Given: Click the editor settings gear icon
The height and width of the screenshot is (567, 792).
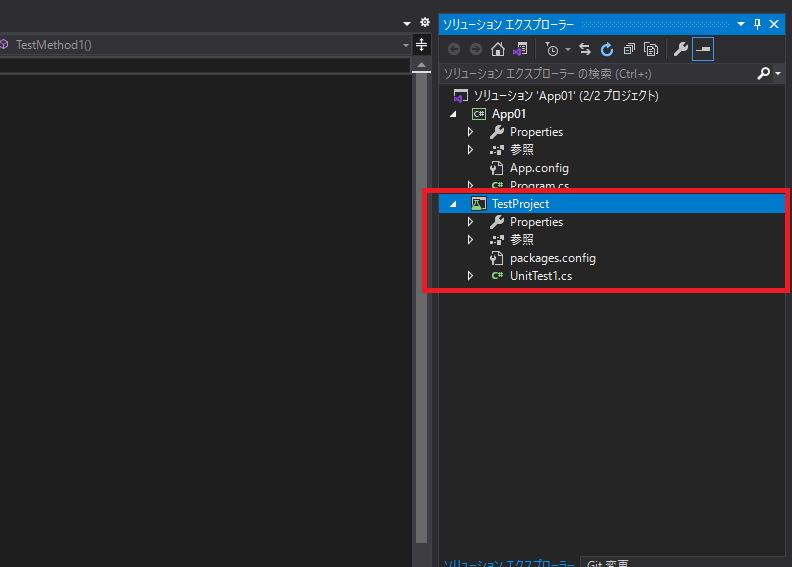Looking at the screenshot, I should coord(424,22).
